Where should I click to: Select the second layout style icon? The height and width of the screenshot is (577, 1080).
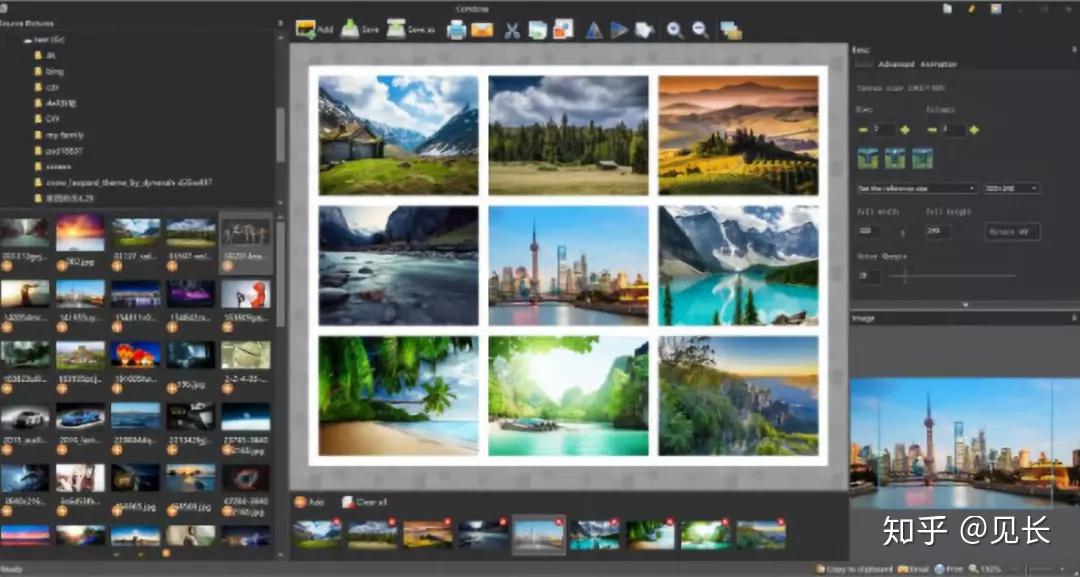click(x=895, y=158)
